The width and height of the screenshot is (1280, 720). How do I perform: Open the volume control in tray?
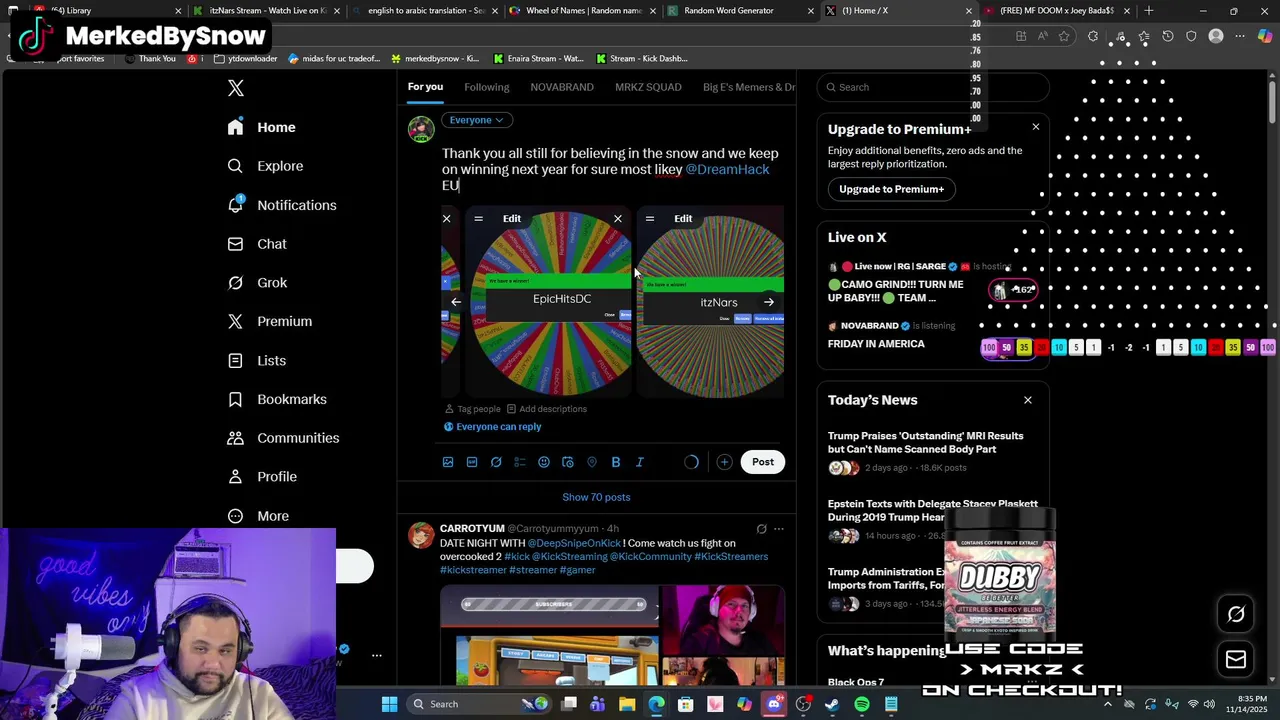[1210, 704]
